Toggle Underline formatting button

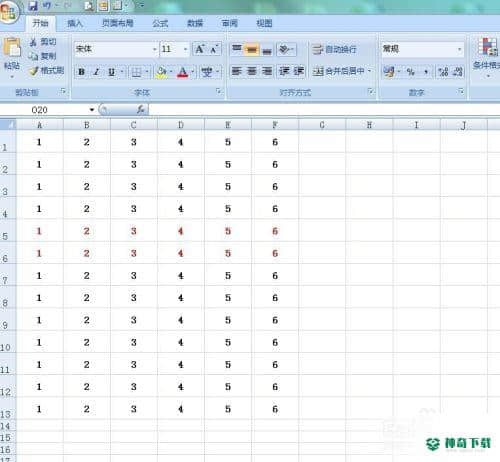(112, 72)
